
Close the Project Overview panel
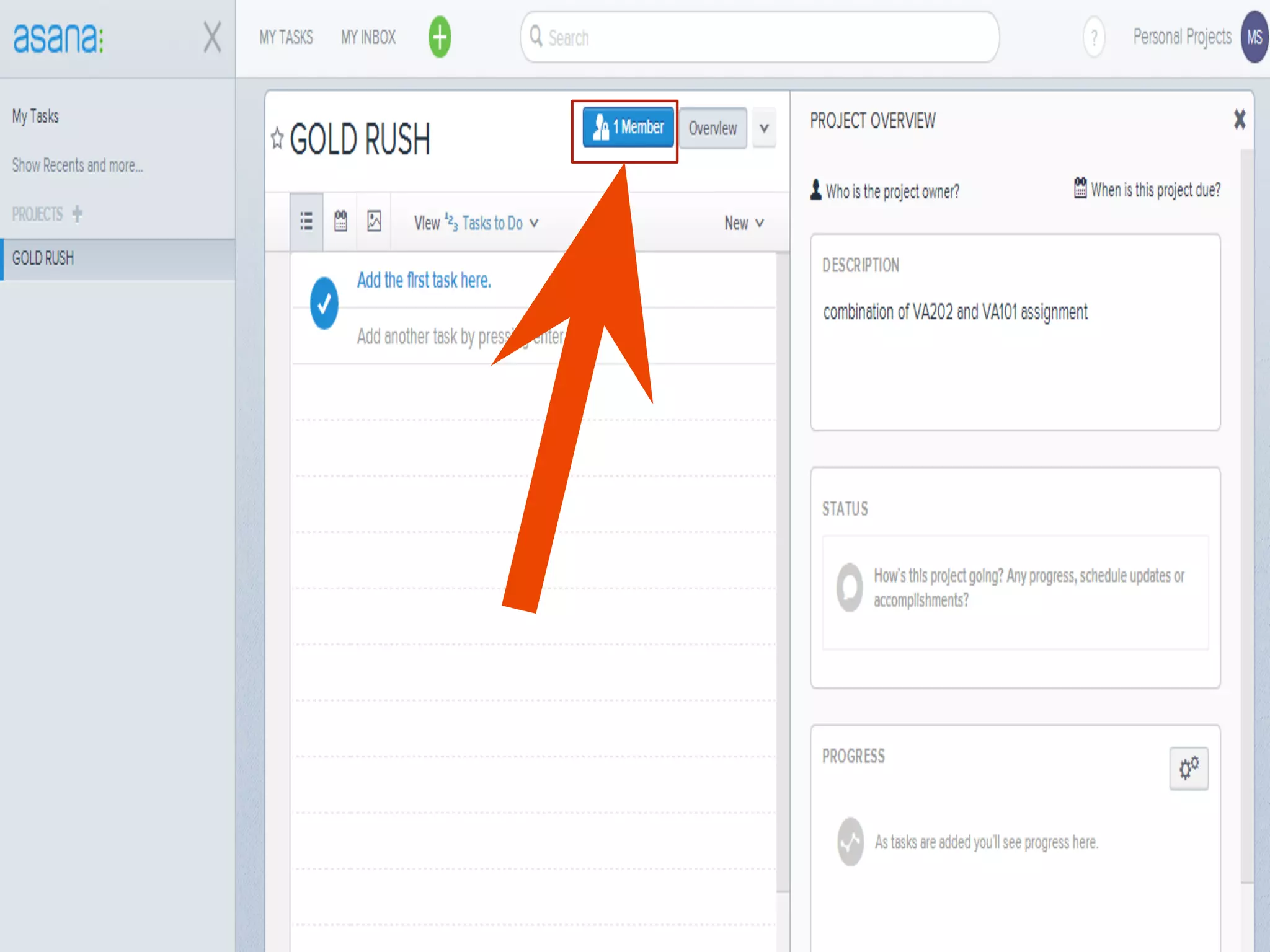pyautogui.click(x=1239, y=119)
